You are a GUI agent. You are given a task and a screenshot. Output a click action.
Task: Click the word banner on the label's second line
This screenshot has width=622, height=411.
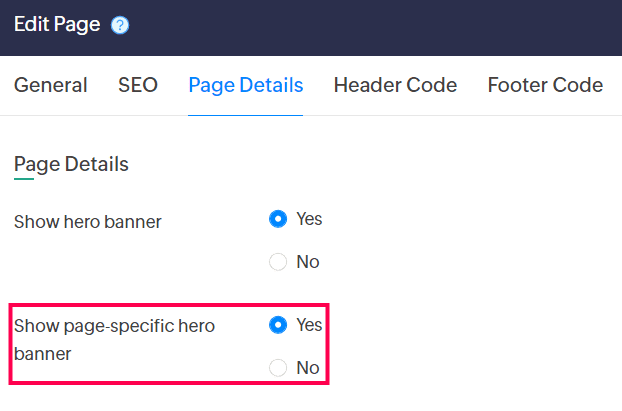point(42,354)
